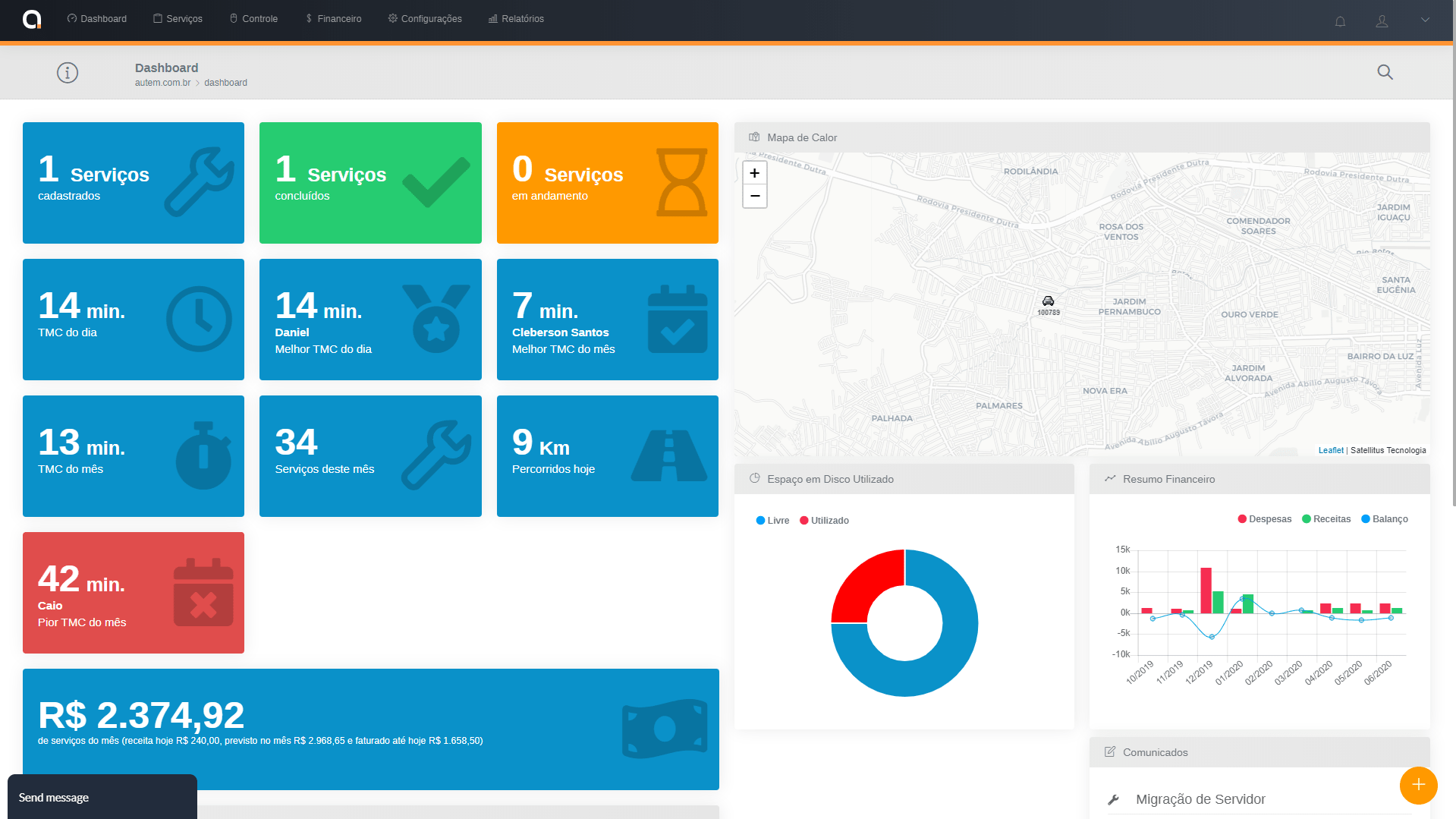Toggle the Receitas legend series
This screenshot has width=1456, height=819.
(x=1326, y=519)
